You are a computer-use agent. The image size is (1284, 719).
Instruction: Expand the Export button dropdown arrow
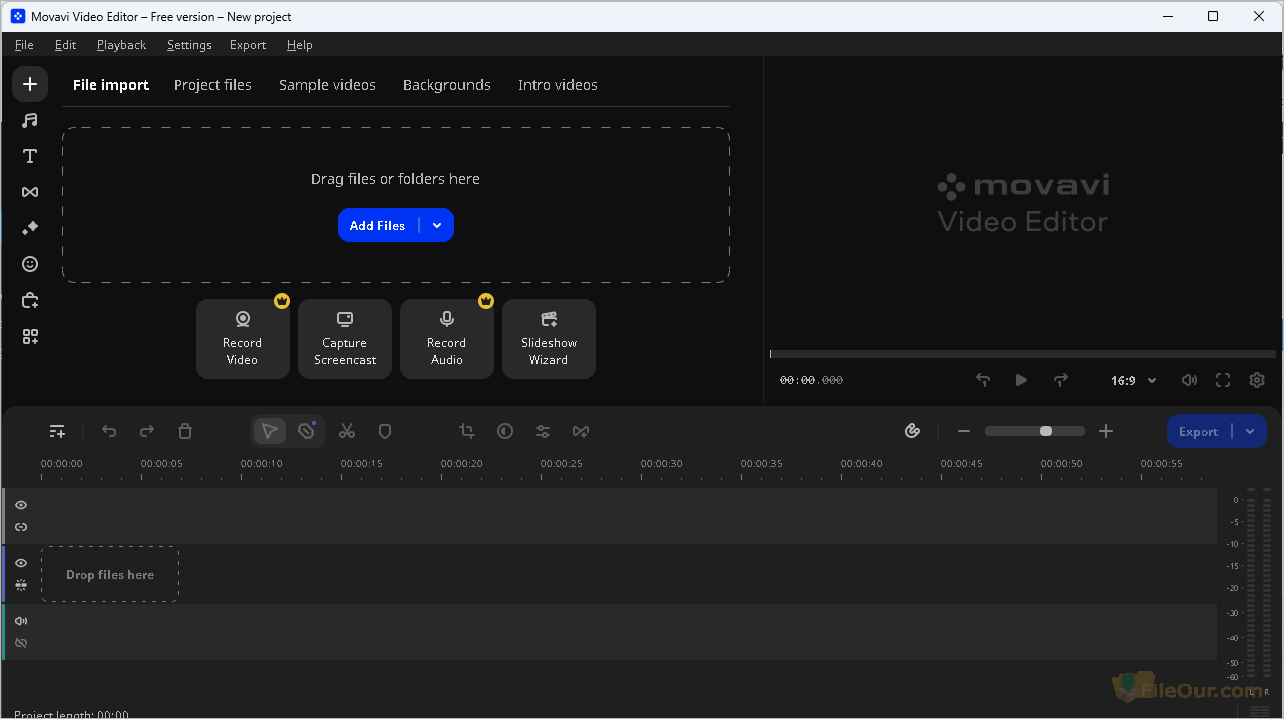tap(1250, 431)
